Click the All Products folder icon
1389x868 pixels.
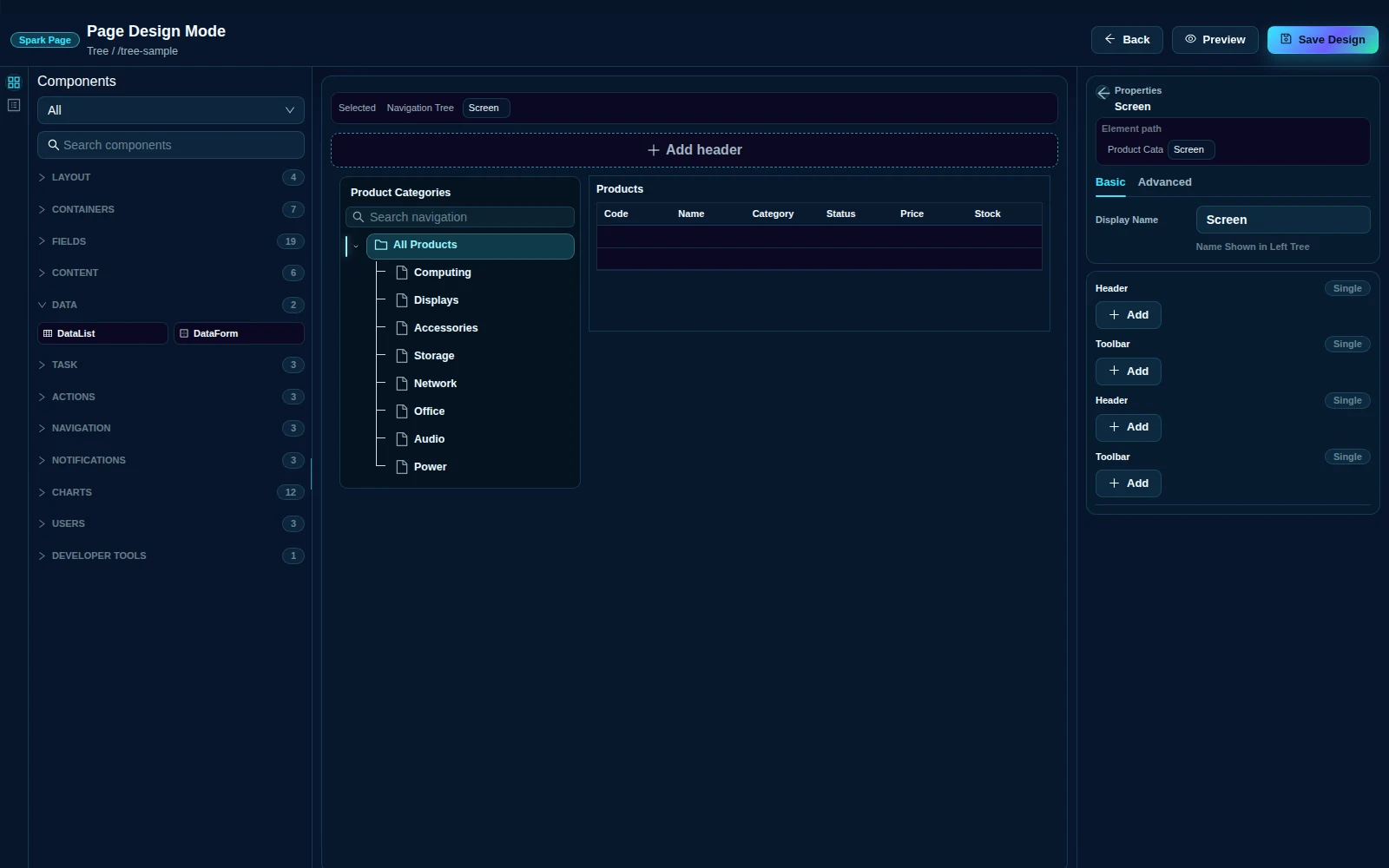click(381, 245)
